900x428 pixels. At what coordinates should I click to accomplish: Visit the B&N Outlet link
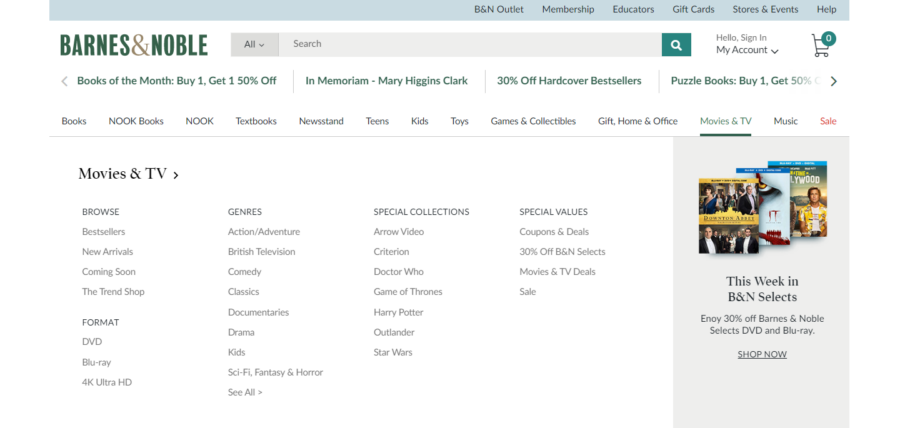click(499, 9)
